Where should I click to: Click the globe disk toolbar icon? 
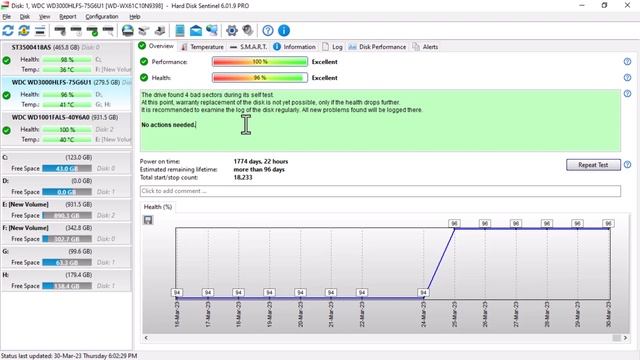[128, 31]
